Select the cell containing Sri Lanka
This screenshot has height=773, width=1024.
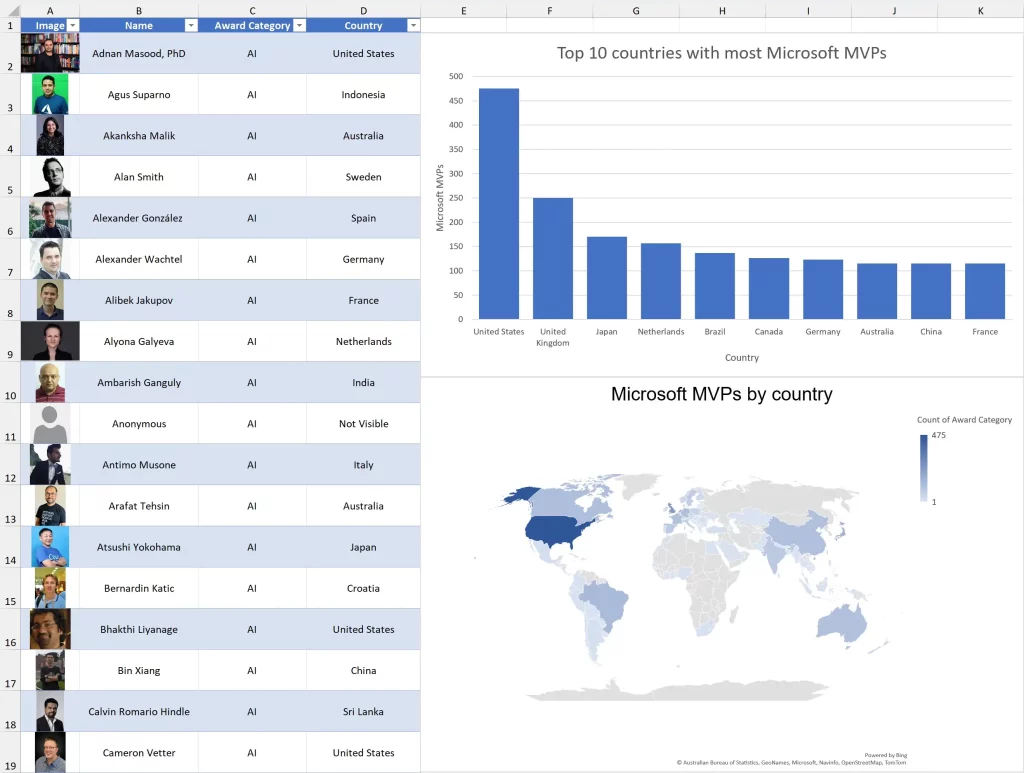(x=363, y=712)
